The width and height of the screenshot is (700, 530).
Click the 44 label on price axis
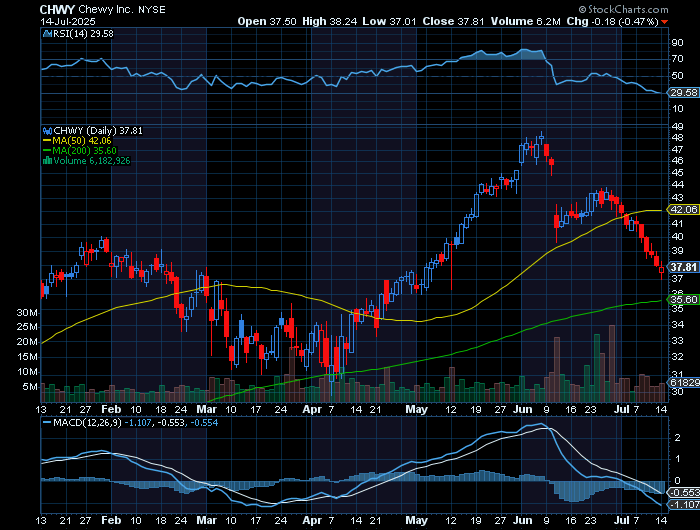(x=677, y=184)
